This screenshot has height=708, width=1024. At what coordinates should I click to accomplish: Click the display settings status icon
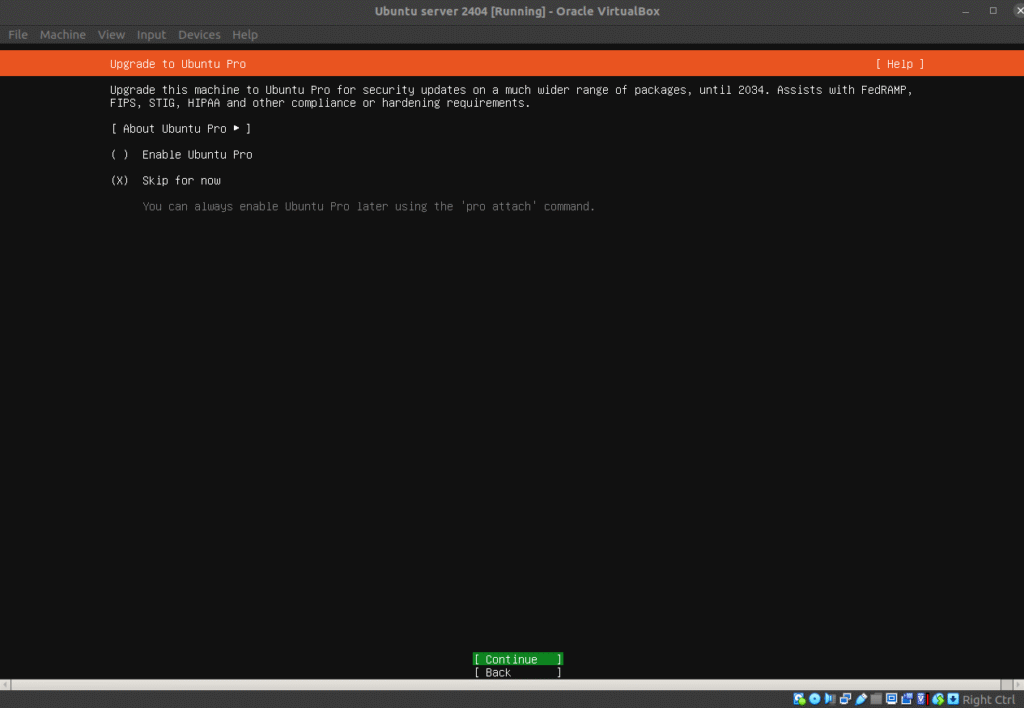892,699
